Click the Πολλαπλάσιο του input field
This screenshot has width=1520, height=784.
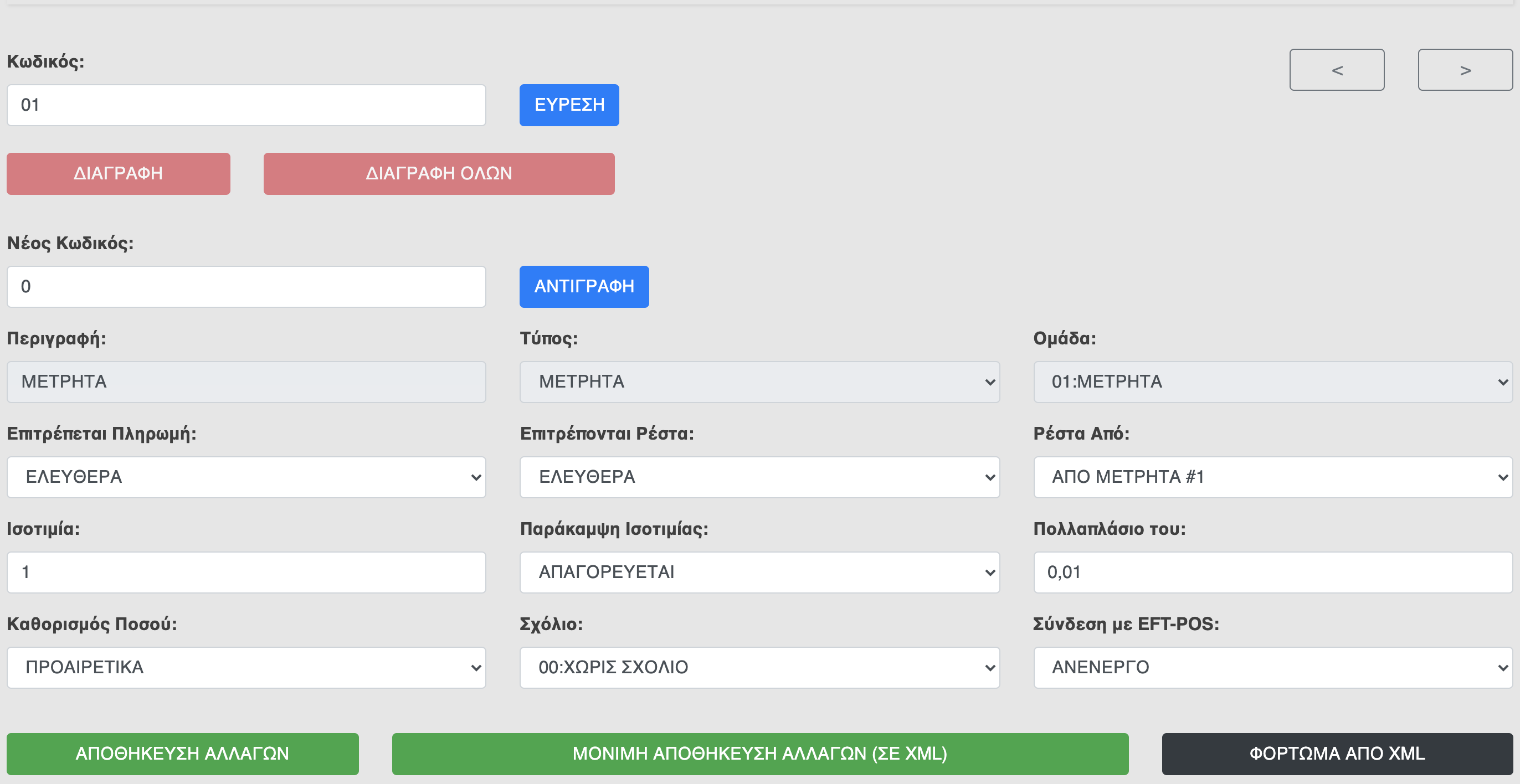click(x=1273, y=572)
